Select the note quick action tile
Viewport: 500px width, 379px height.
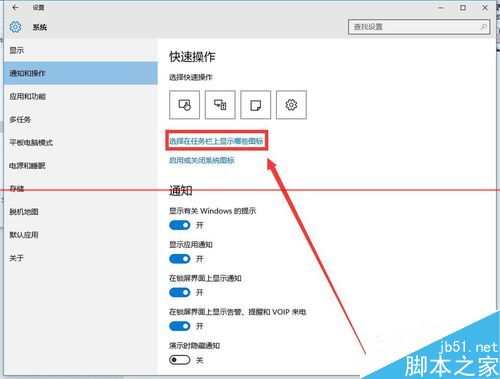[x=256, y=105]
